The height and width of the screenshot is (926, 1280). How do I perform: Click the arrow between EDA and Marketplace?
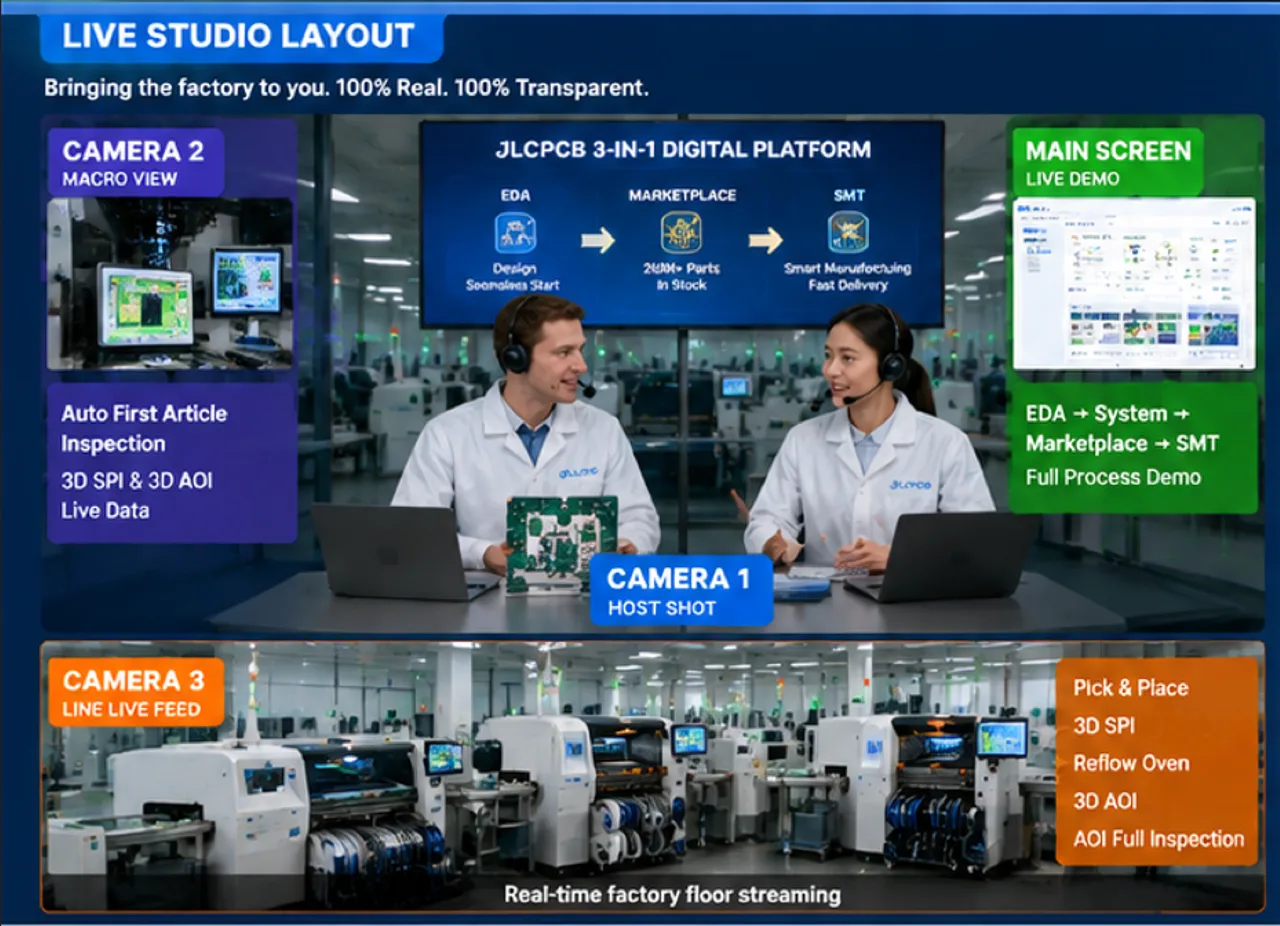click(x=598, y=240)
